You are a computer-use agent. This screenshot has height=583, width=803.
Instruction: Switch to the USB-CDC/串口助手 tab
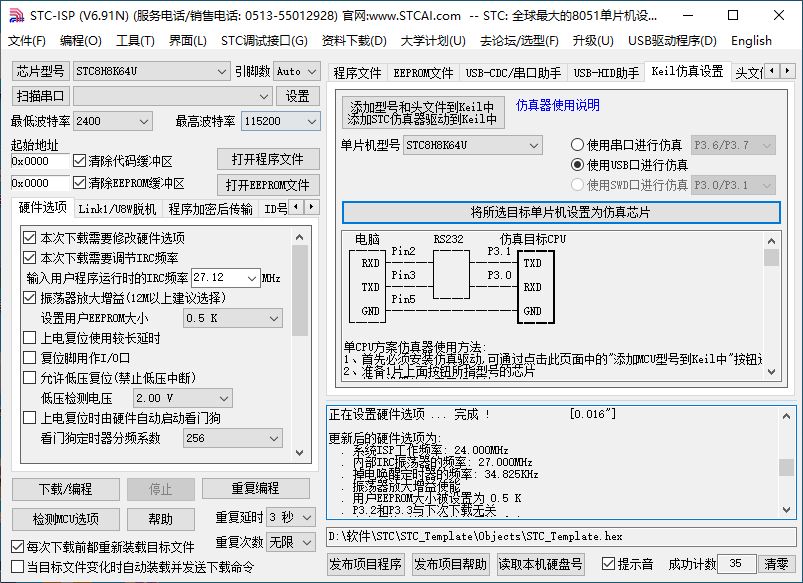[x=513, y=73]
